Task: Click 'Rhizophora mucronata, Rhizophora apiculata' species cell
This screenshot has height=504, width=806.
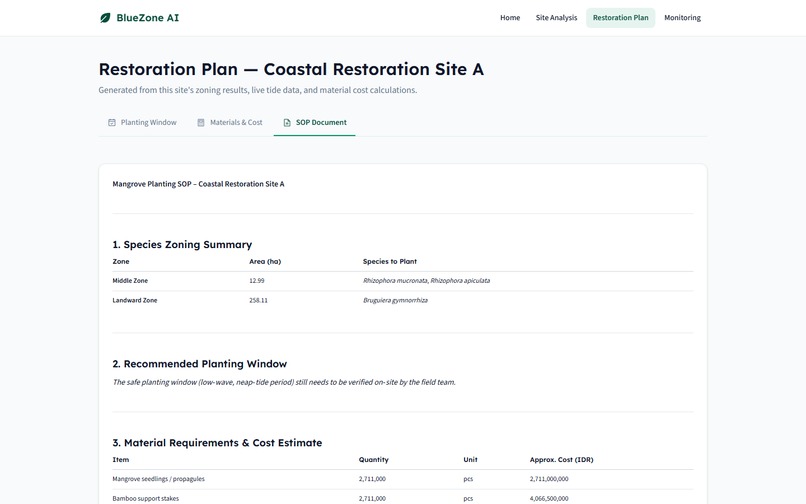Action: click(426, 281)
